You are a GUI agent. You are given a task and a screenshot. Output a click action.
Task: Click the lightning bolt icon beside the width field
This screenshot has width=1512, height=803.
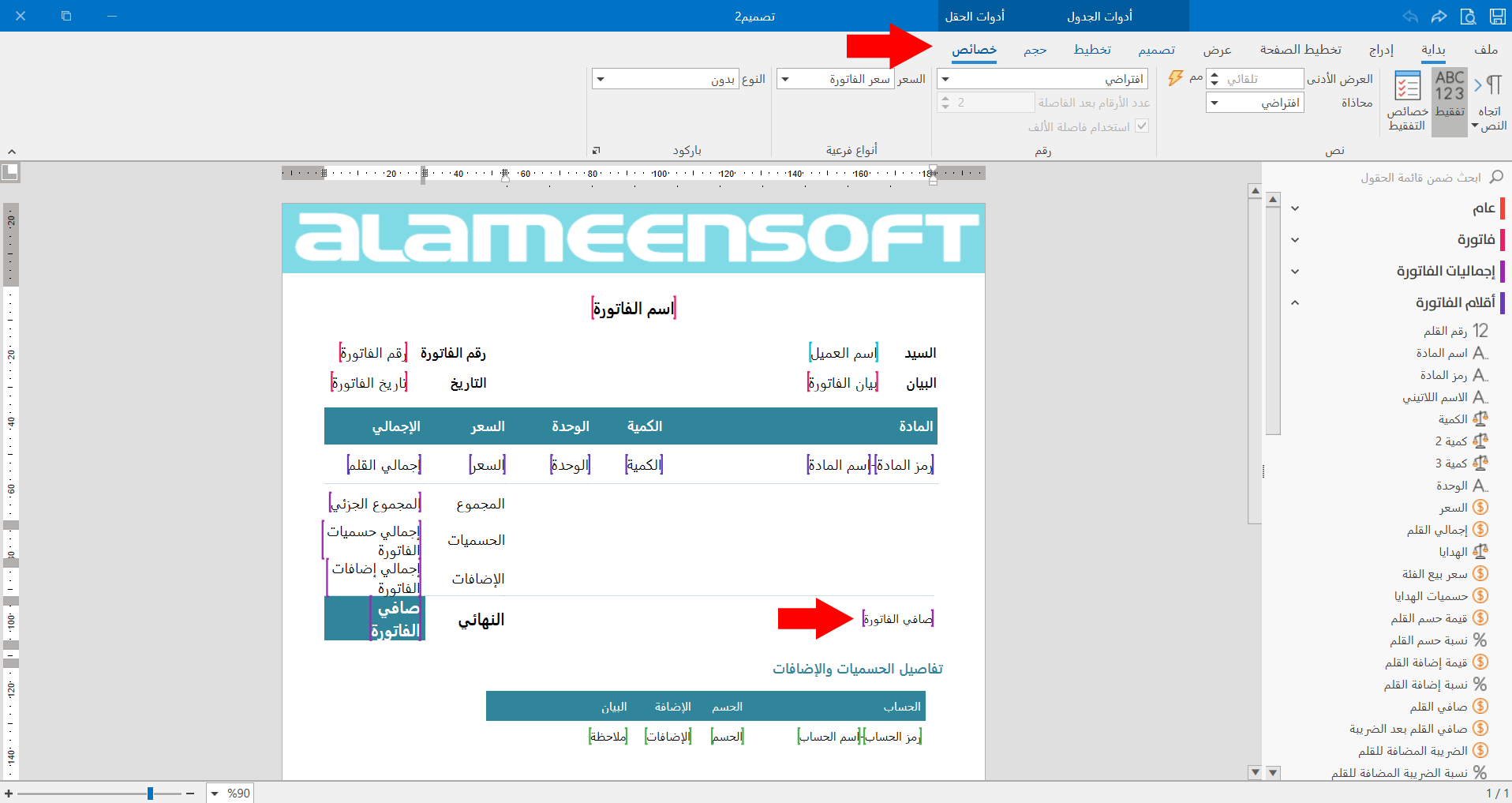pos(1176,78)
